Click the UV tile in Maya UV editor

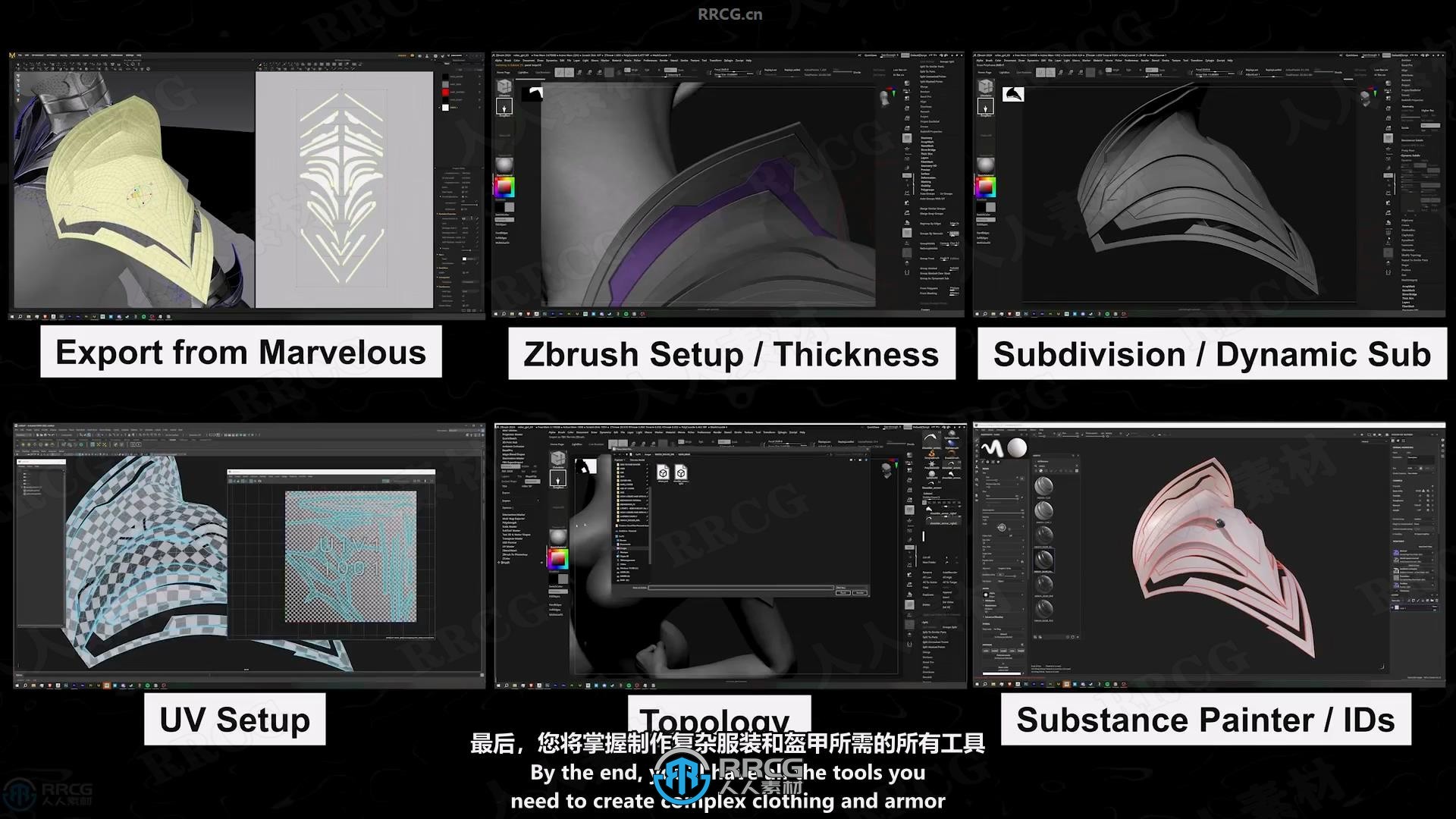pyautogui.click(x=350, y=556)
